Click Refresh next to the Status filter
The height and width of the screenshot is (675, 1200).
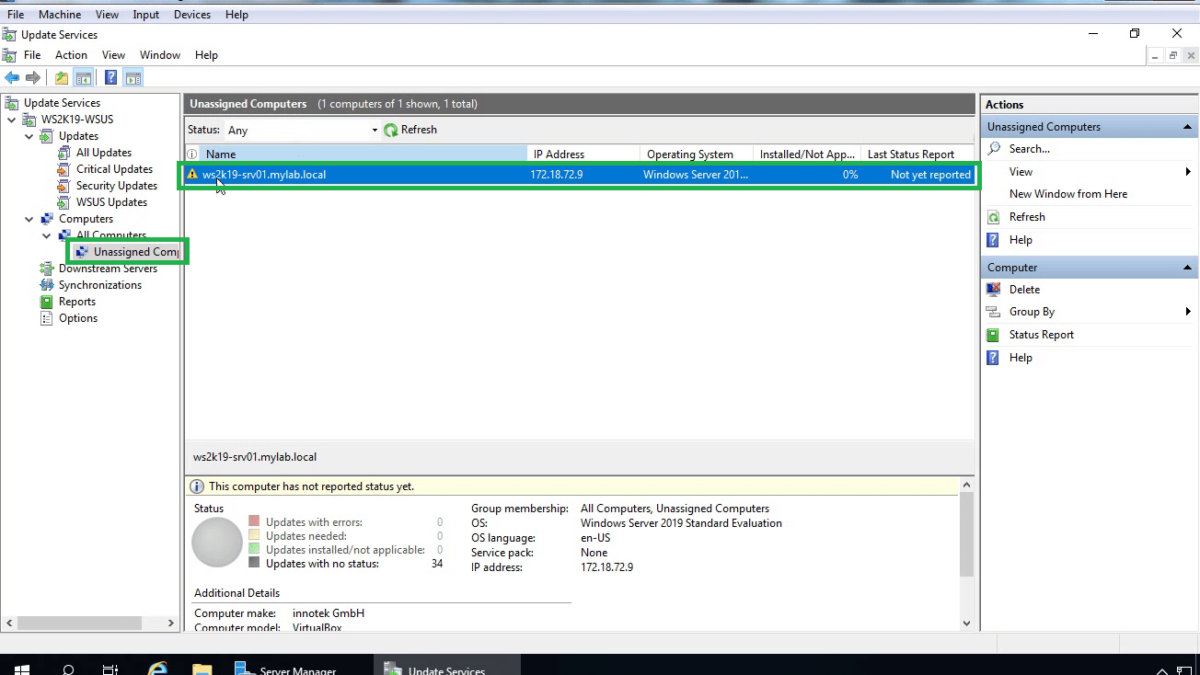coord(411,130)
